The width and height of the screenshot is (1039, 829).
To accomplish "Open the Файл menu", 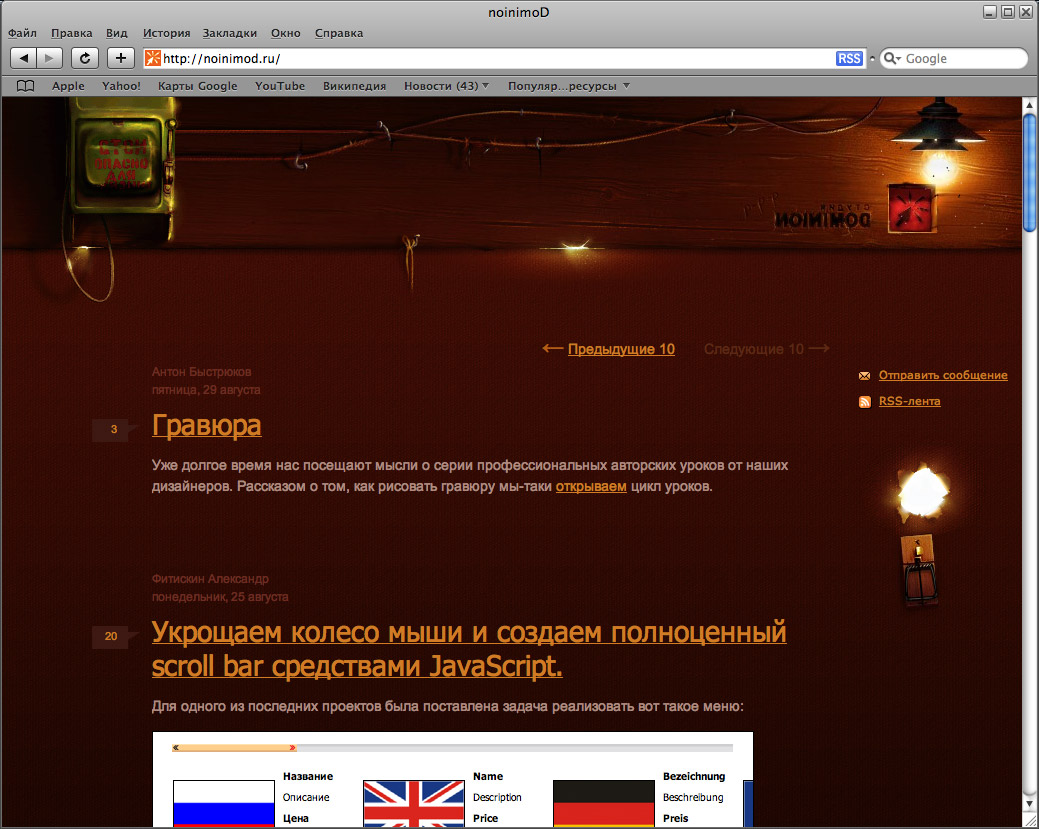I will [23, 33].
